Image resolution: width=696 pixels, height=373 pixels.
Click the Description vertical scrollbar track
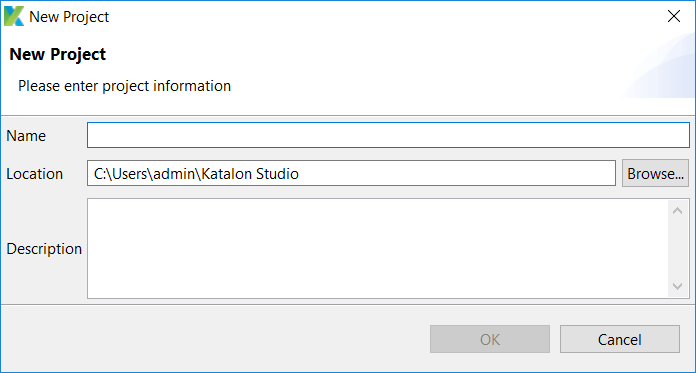677,249
